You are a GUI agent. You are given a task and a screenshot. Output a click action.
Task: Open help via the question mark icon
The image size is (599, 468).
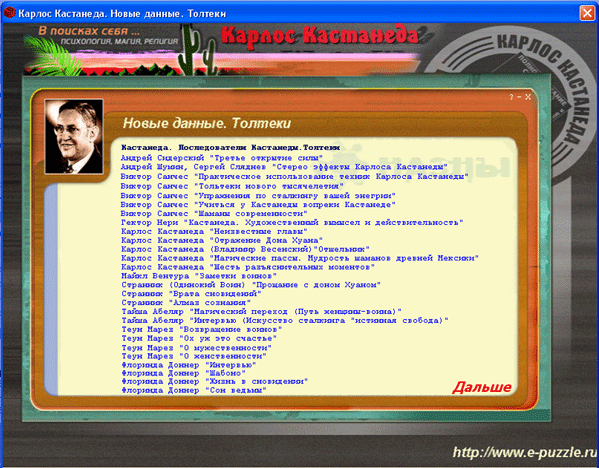[x=511, y=97]
